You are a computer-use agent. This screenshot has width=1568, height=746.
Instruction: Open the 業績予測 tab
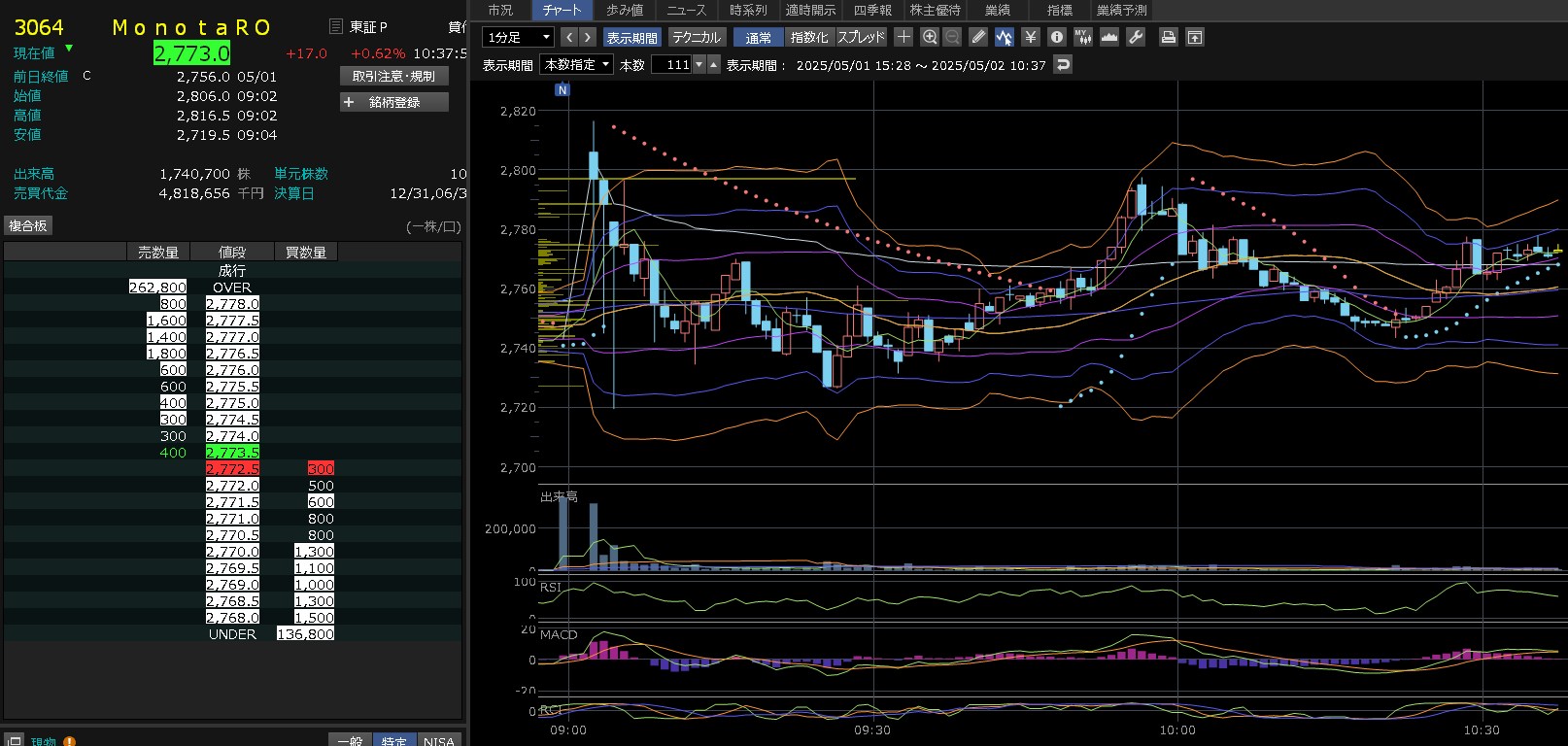(1121, 10)
